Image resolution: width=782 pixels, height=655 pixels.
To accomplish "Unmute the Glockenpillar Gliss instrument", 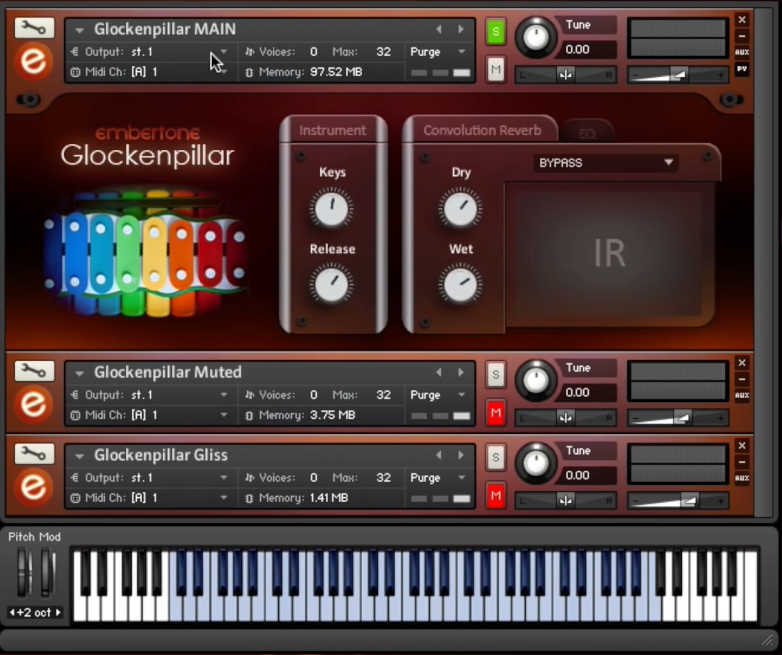I will [496, 495].
